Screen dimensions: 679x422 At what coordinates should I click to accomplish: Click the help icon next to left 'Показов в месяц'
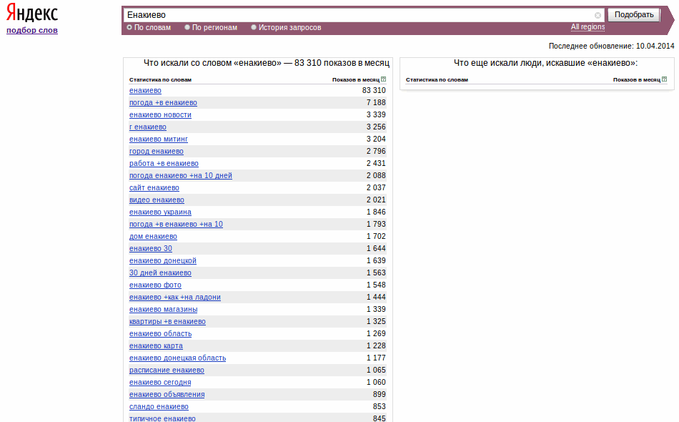pos(383,79)
